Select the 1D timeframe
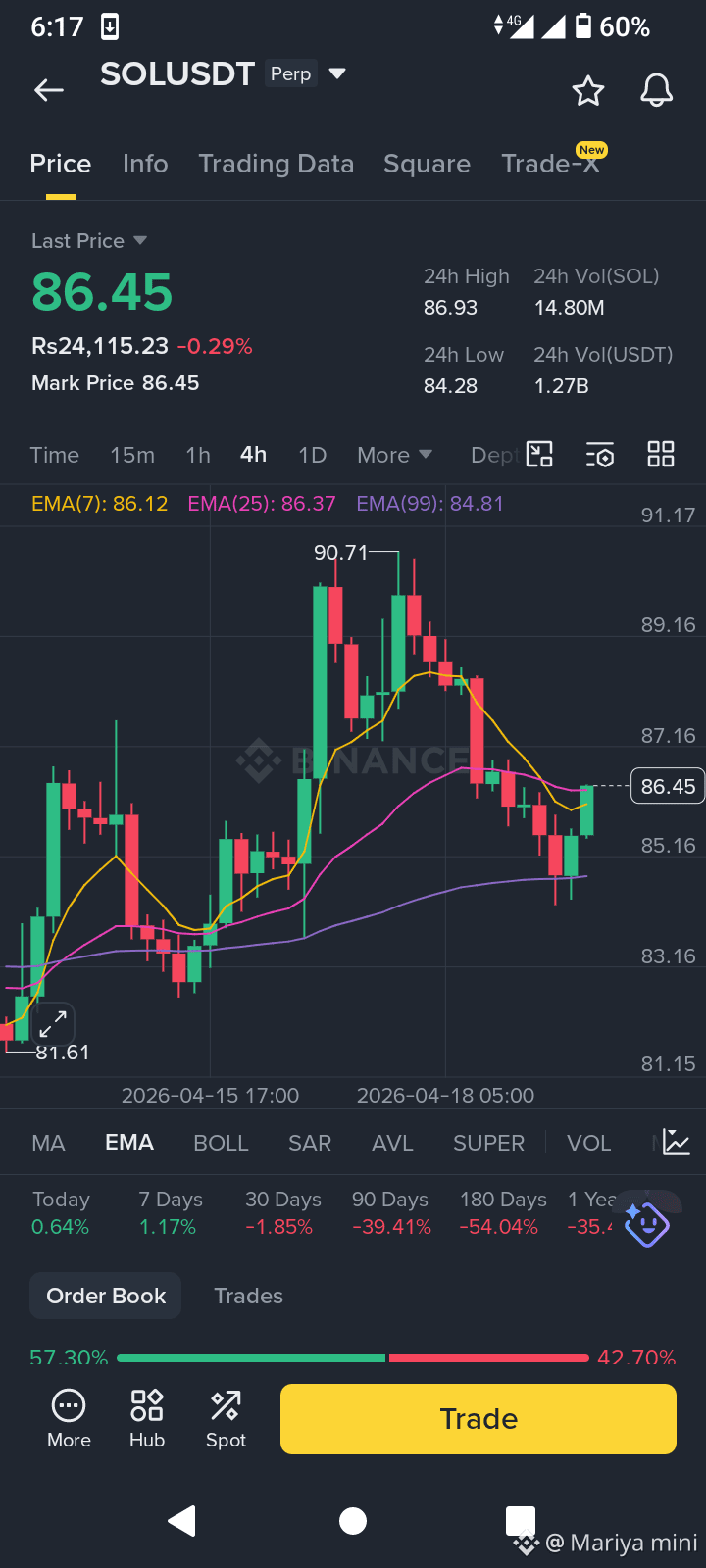 (x=312, y=455)
